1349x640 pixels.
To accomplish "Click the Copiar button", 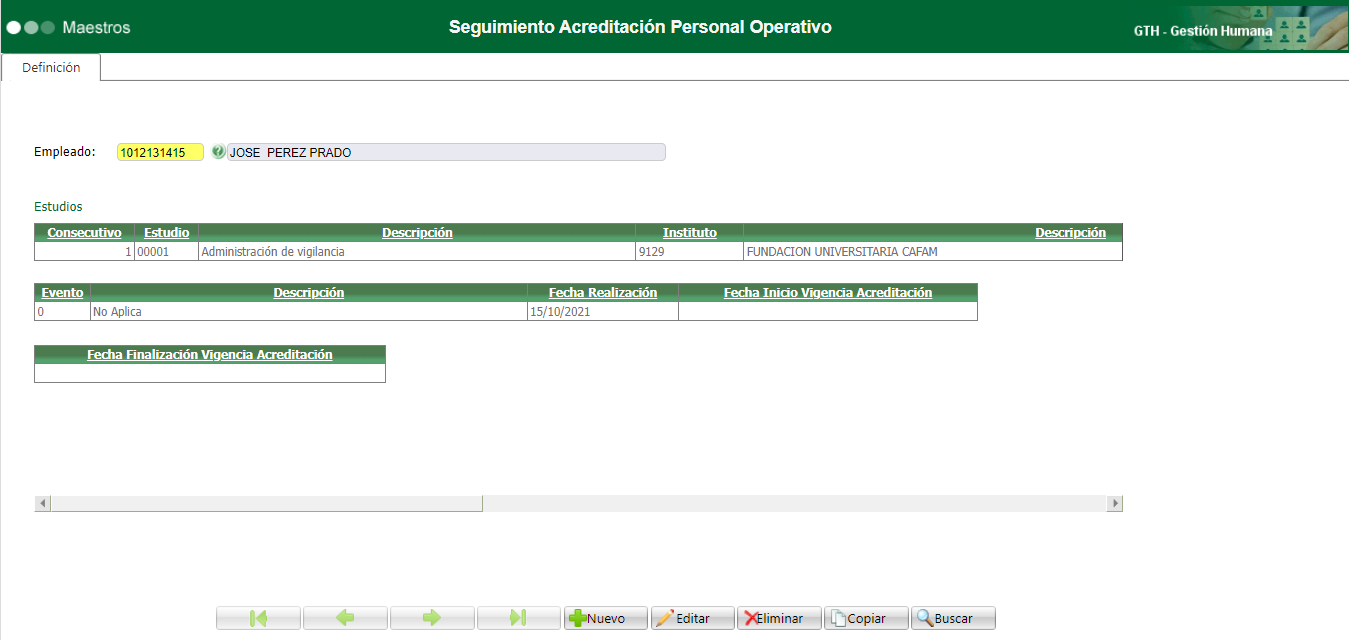I will (867, 618).
